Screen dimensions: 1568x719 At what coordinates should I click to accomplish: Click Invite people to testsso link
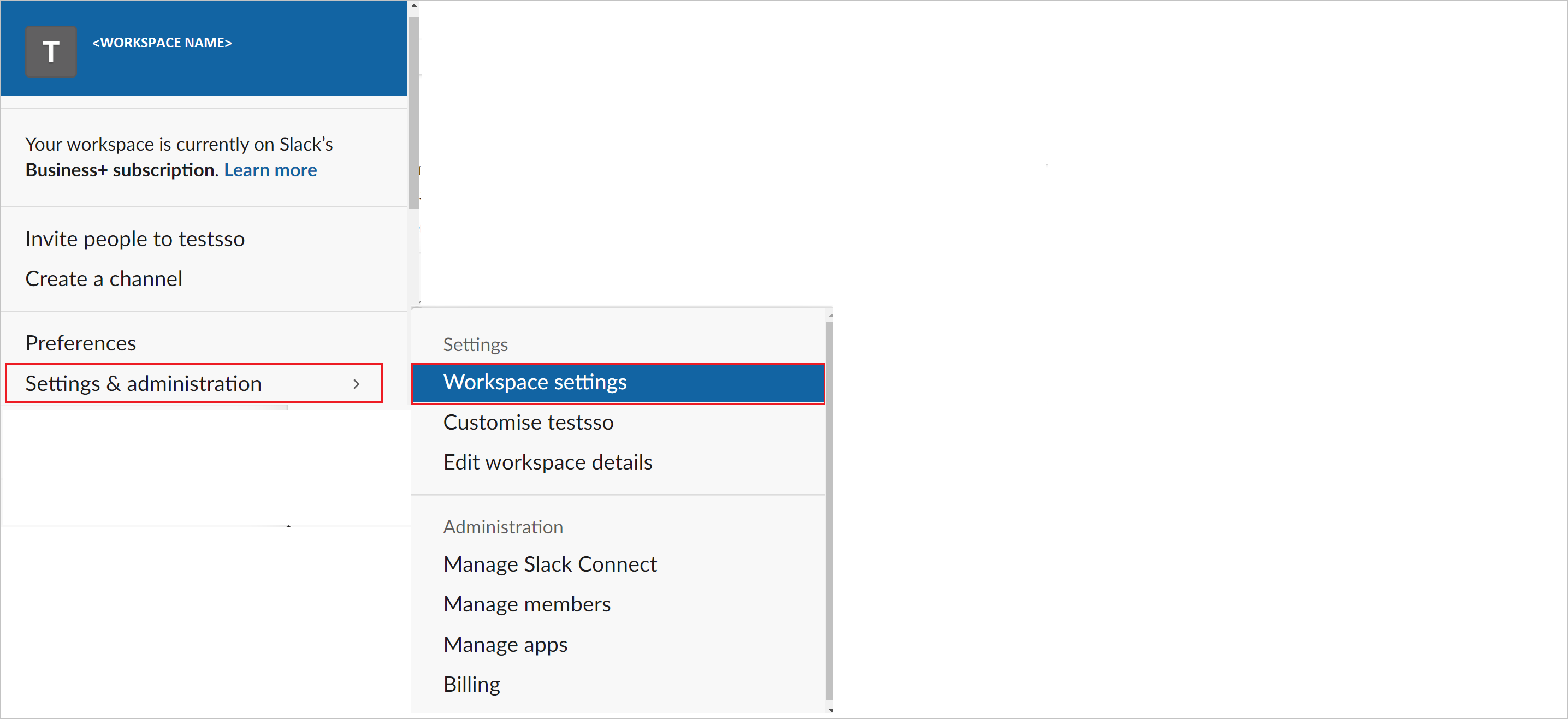(x=135, y=238)
